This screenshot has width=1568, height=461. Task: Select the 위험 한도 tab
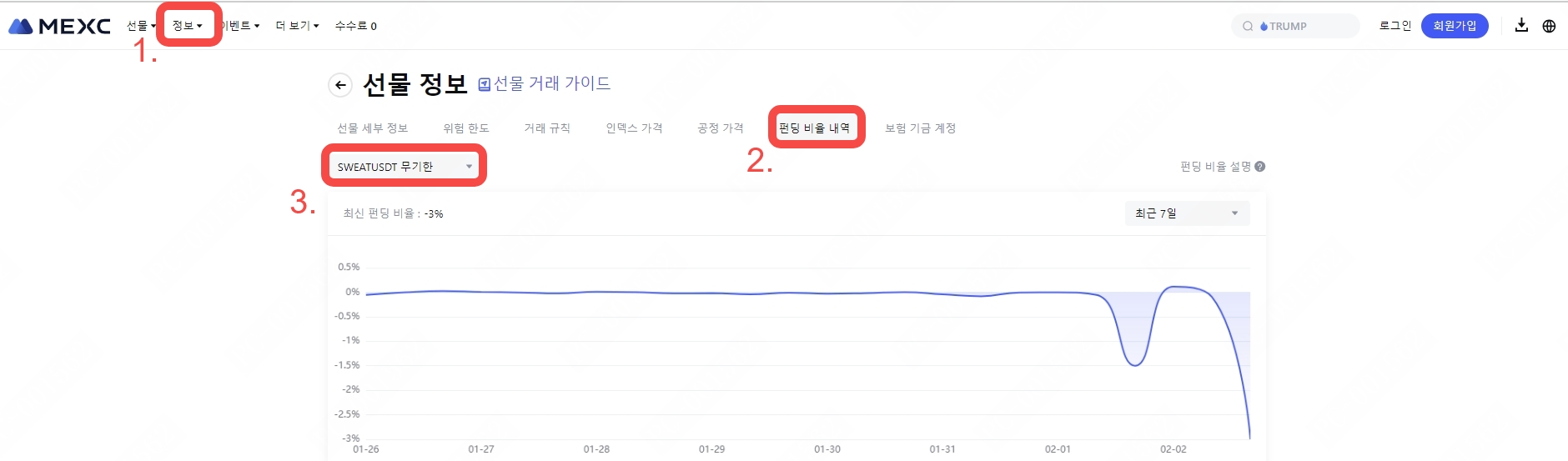(x=465, y=128)
